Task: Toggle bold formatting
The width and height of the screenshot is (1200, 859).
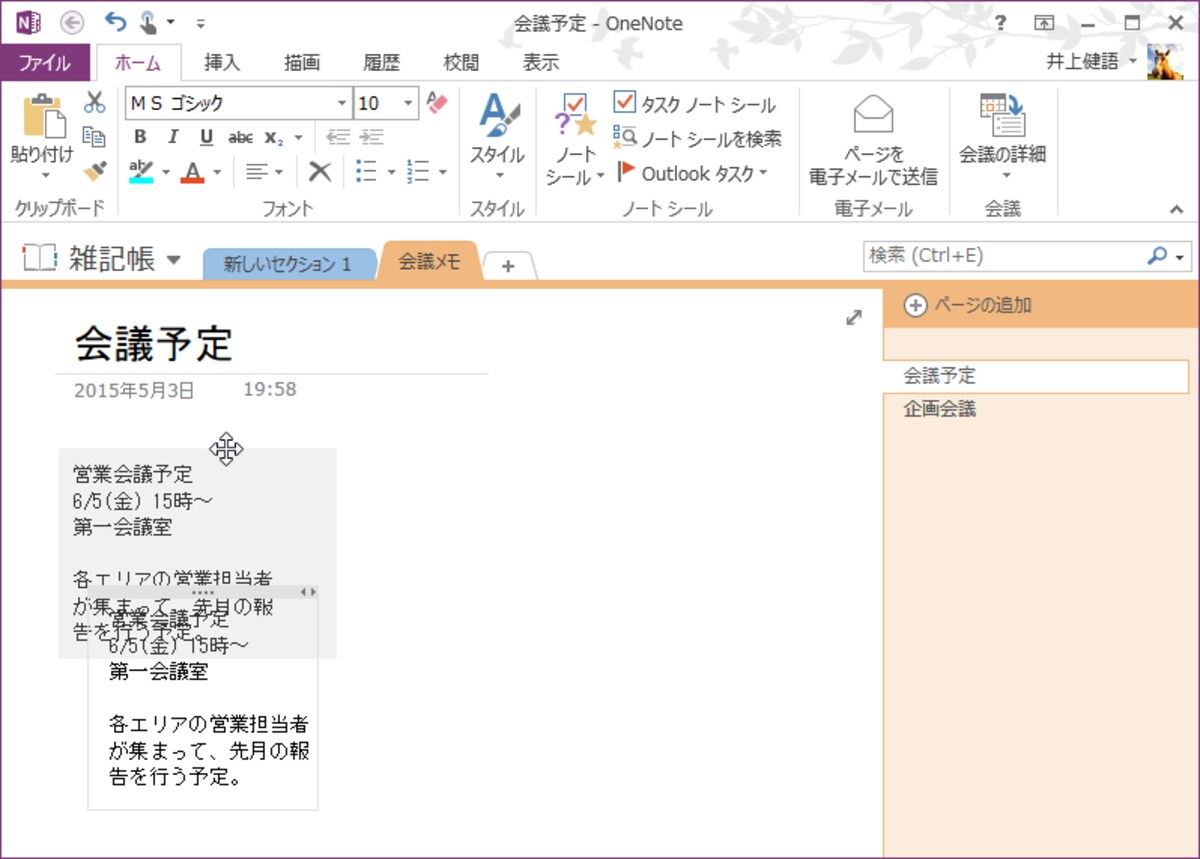Action: pos(140,137)
